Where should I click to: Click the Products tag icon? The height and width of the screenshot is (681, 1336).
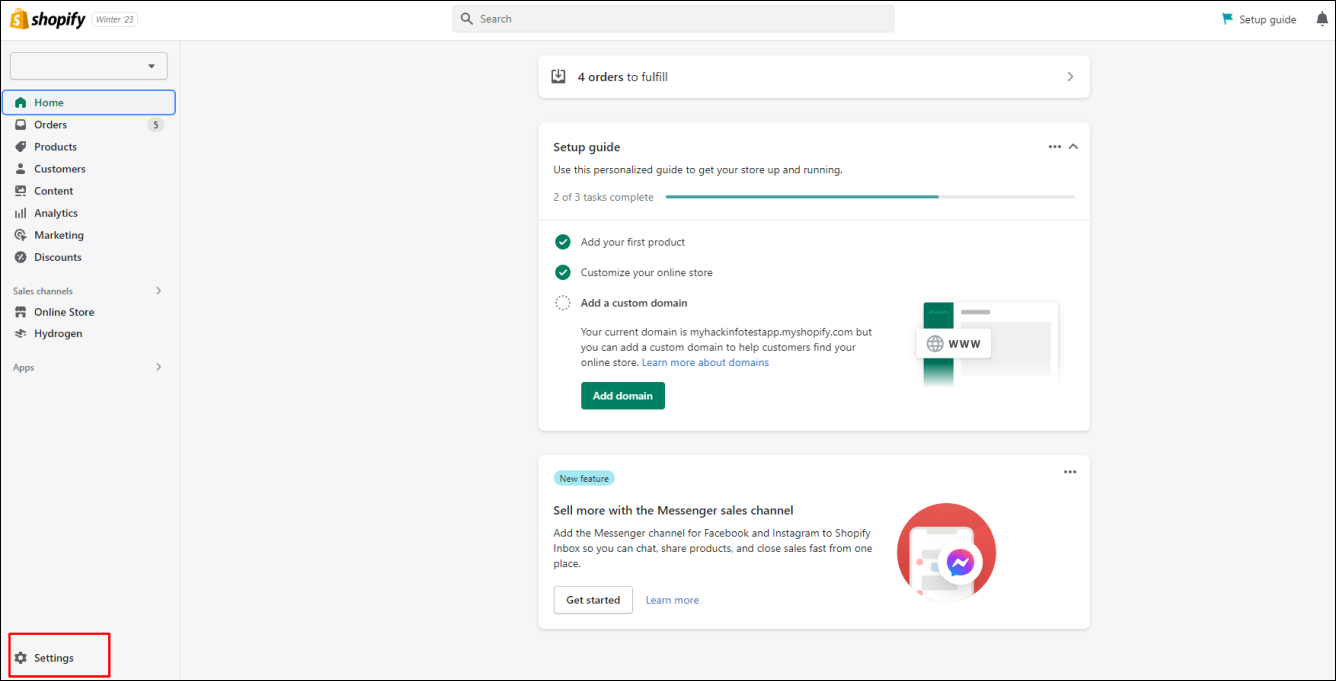coord(20,147)
